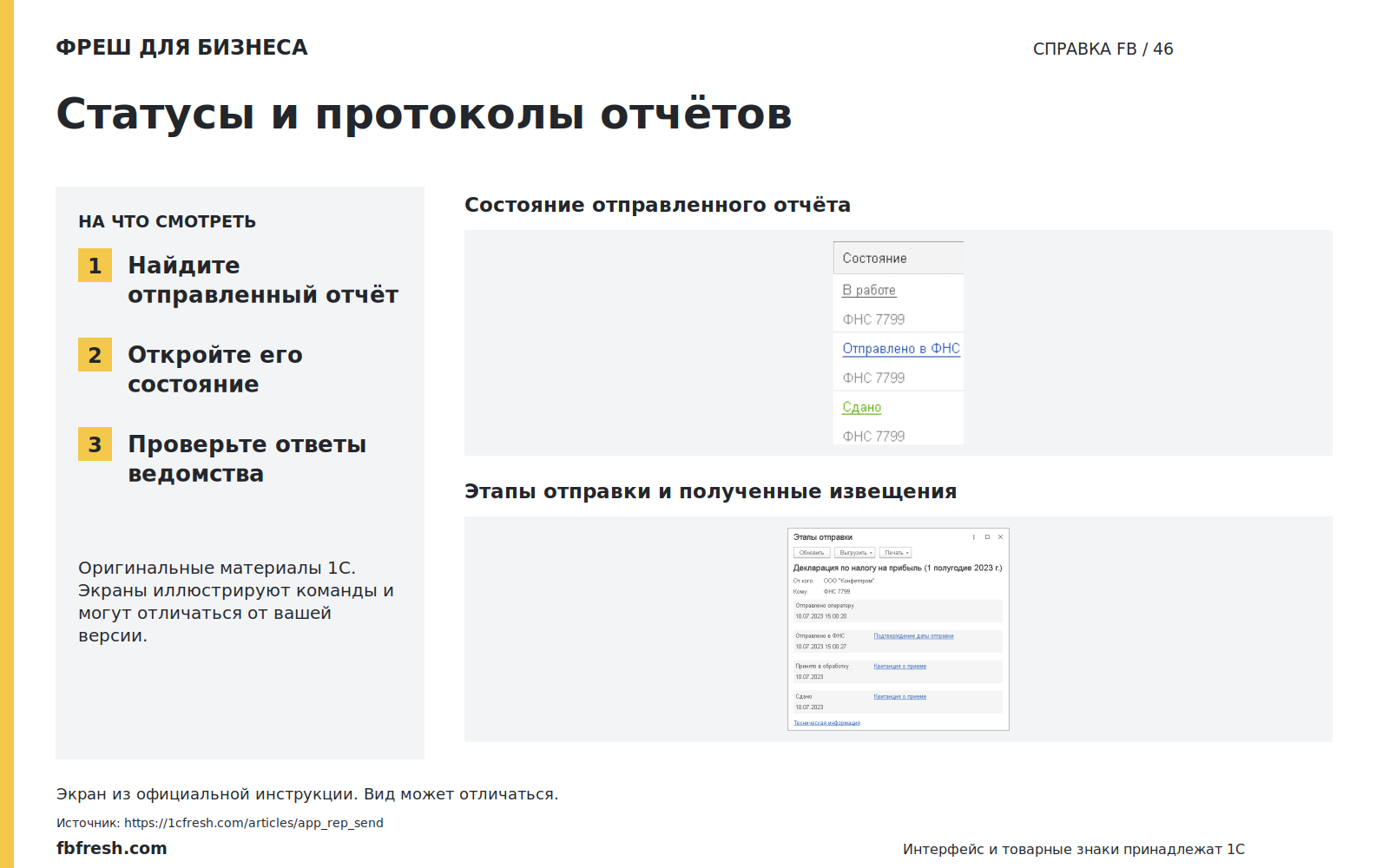Click the source URL 1cfresh.com/articles/app_rep_send

tap(253, 823)
